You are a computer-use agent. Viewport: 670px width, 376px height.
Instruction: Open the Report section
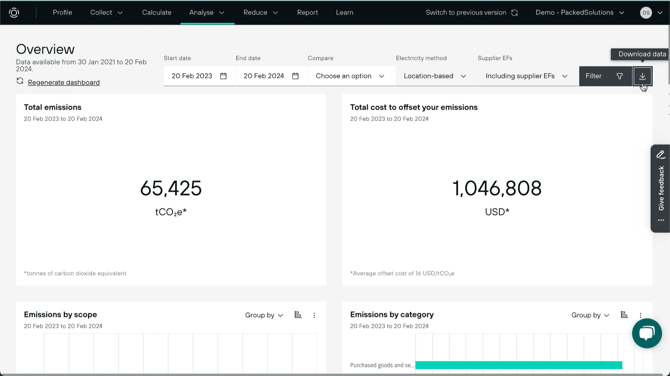tap(307, 12)
